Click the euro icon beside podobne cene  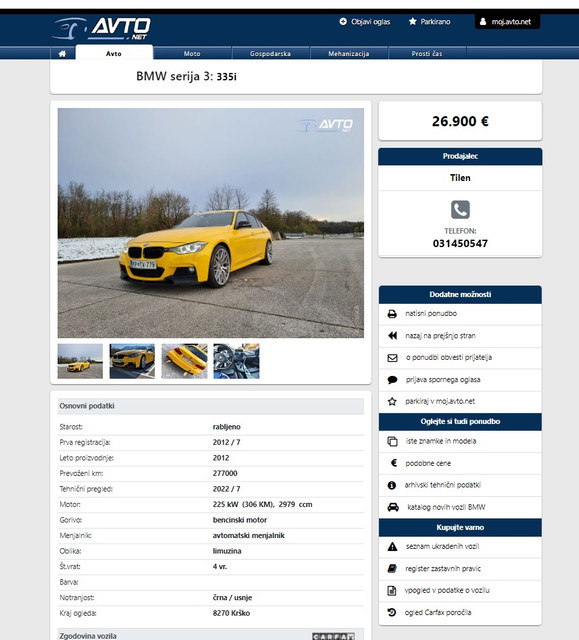(x=394, y=463)
